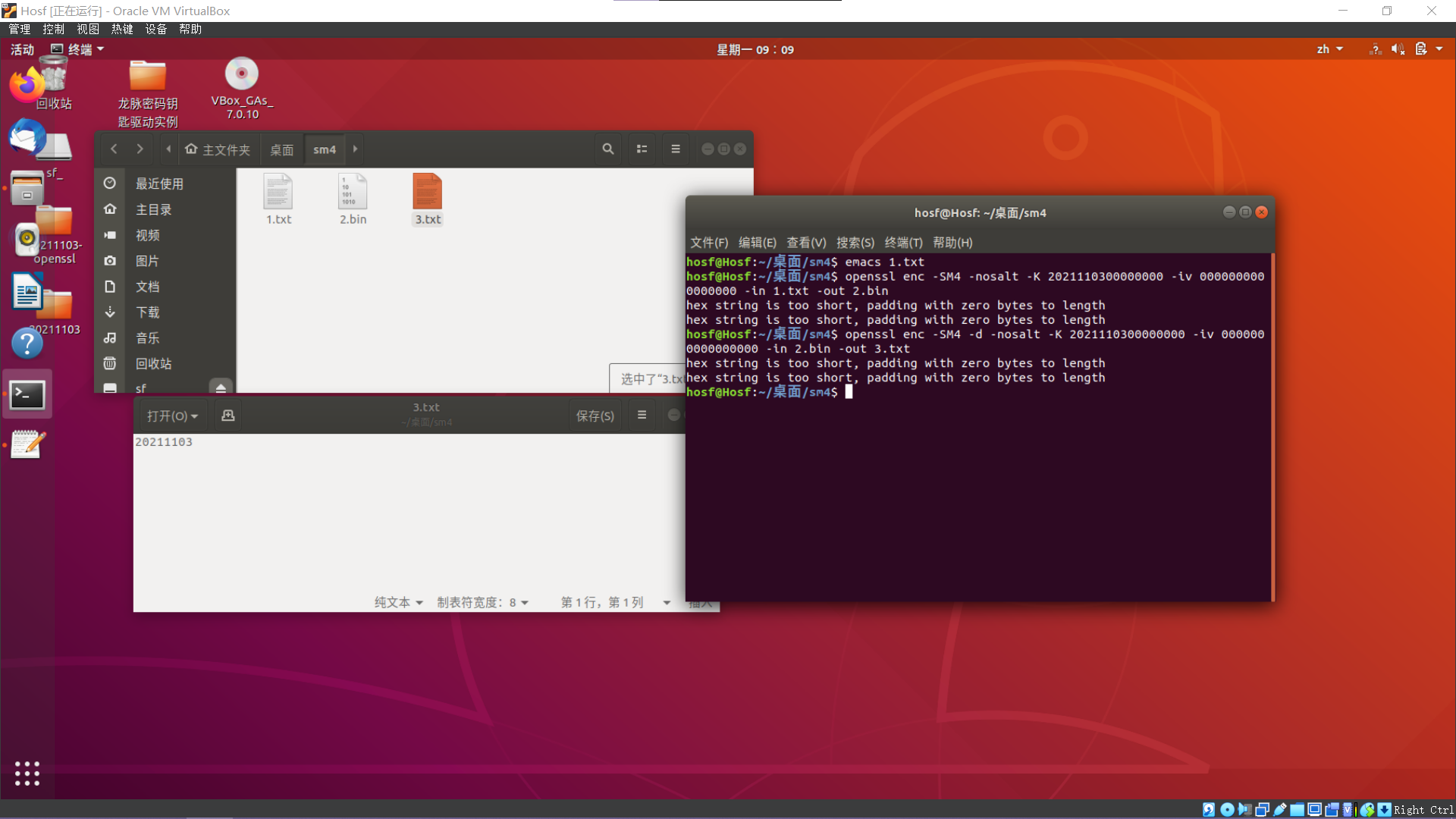The width and height of the screenshot is (1456, 819).
Task: Click the 主文件夹 breadcrumb in path bar
Action: [x=218, y=149]
